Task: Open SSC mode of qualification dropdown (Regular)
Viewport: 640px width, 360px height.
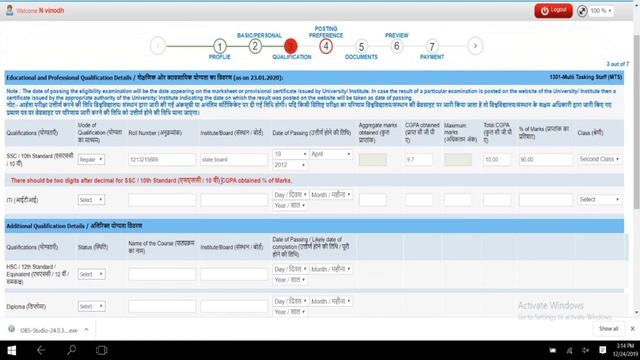Action: [91, 160]
